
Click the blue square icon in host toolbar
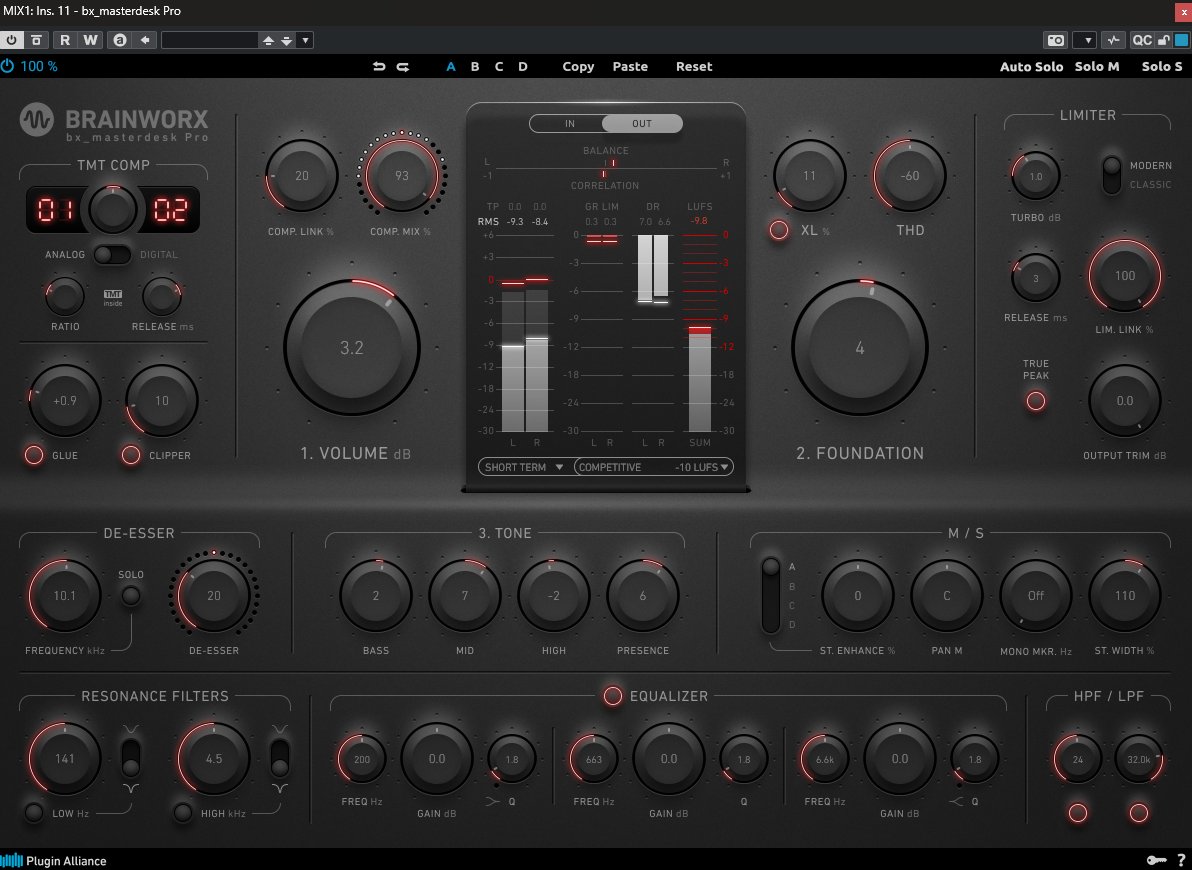coord(1181,40)
